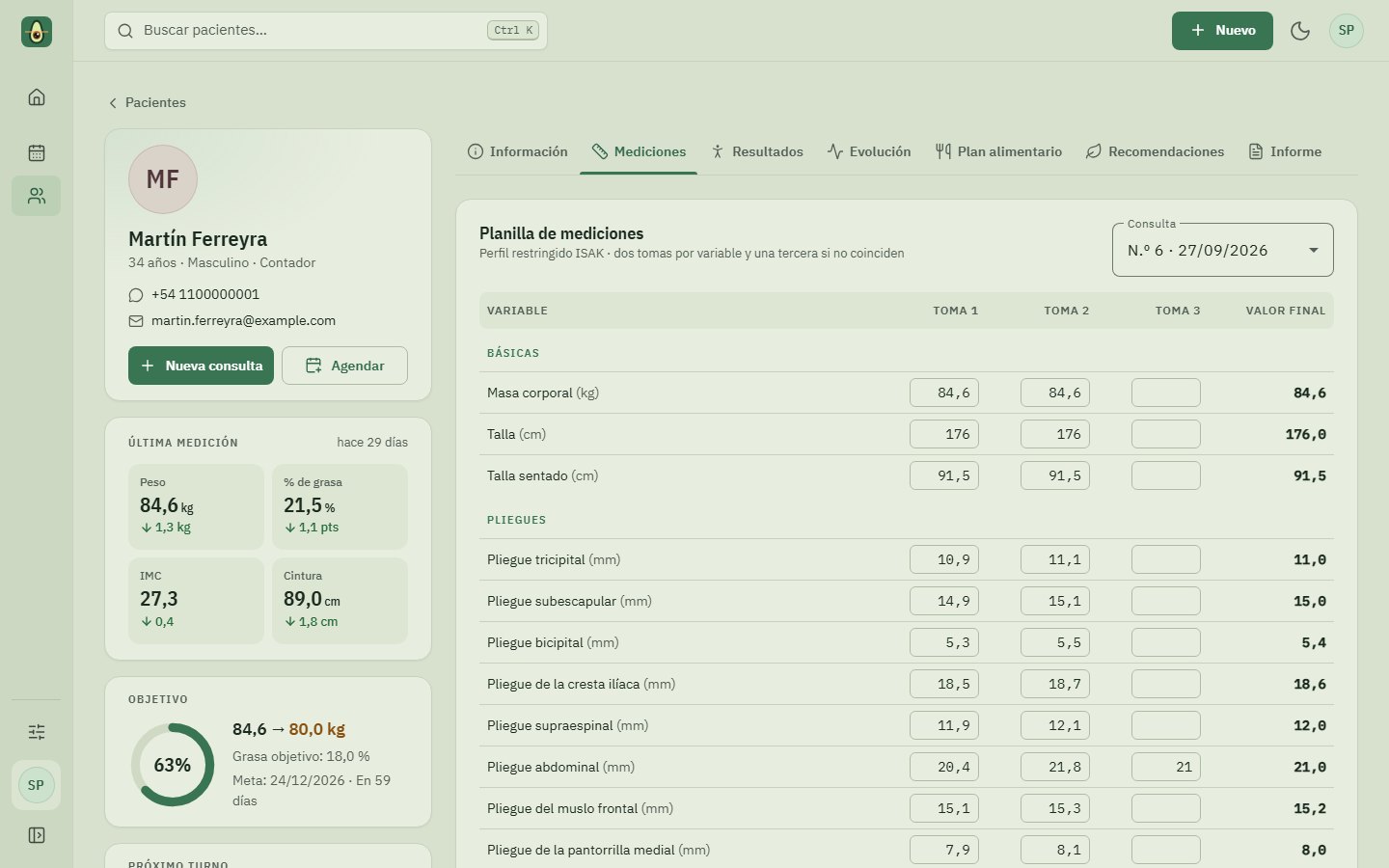Click the phone number +54 1100000001
Screen dimensions: 1389x868
click(205, 294)
